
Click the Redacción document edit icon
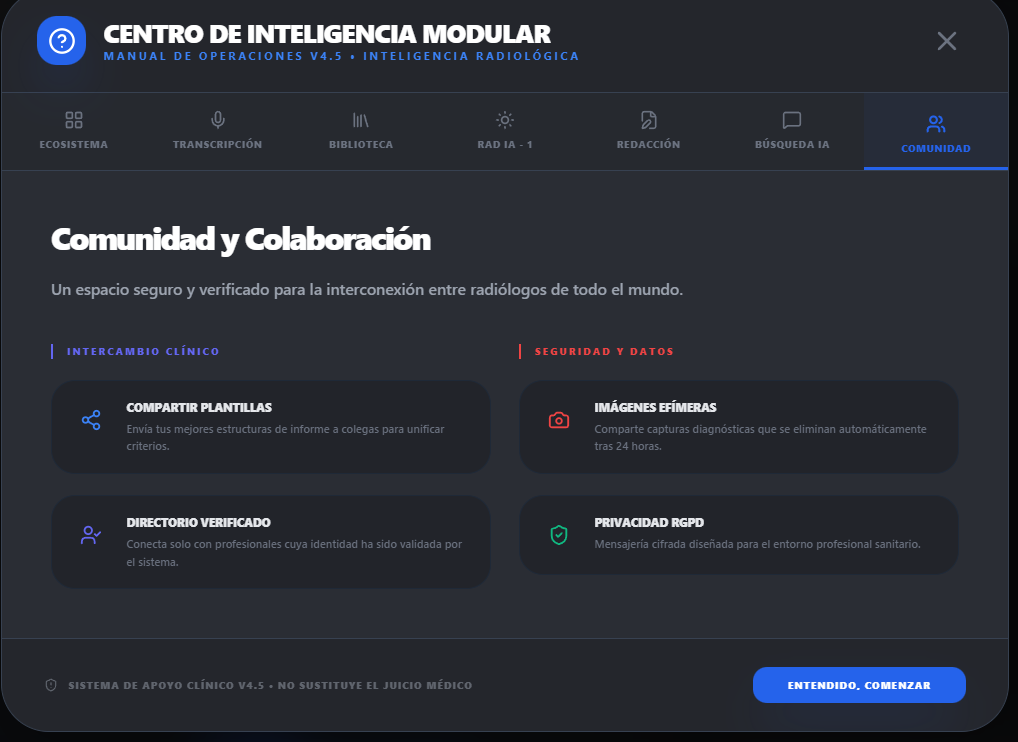pyautogui.click(x=648, y=121)
